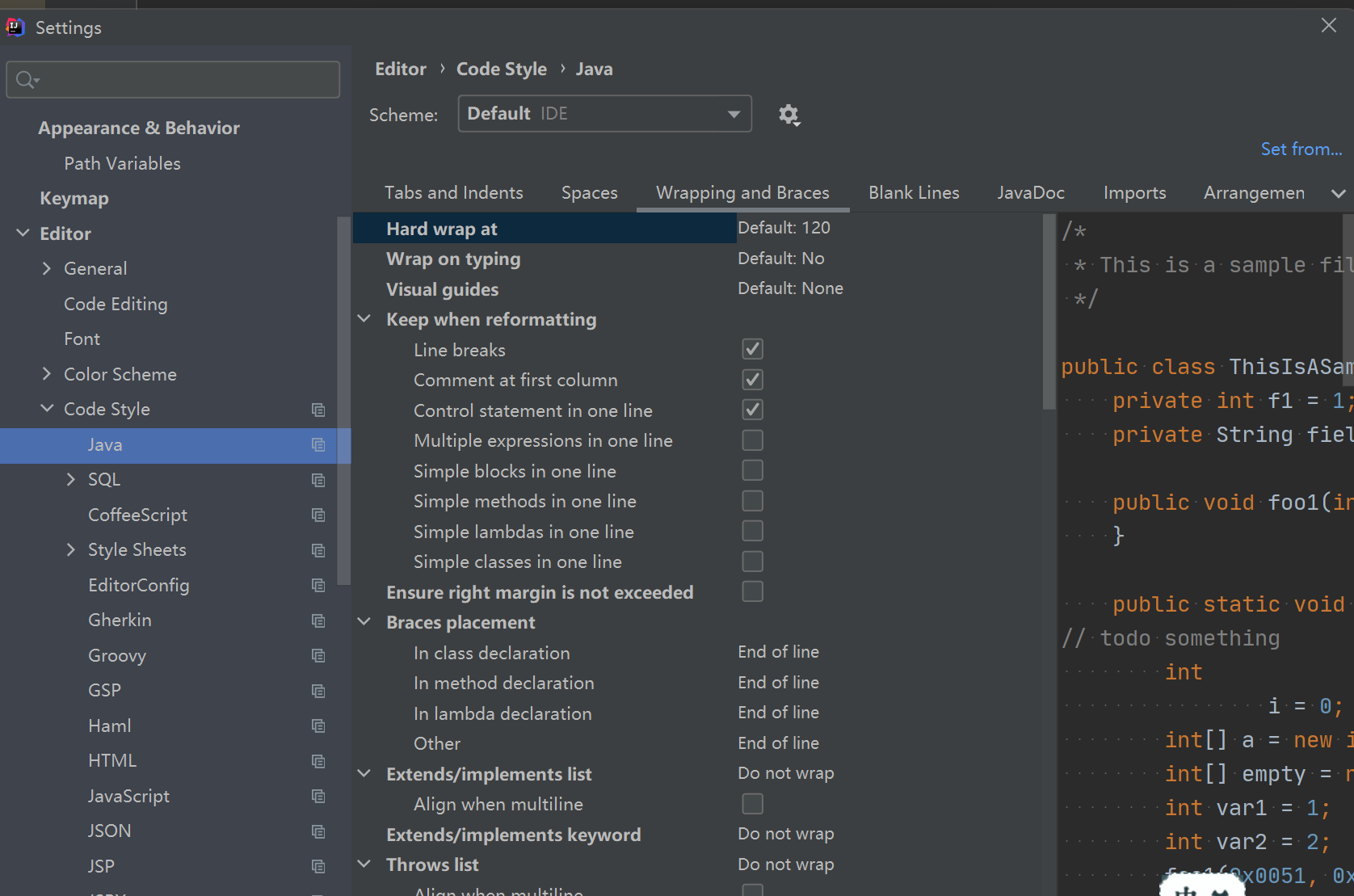This screenshot has width=1354, height=896.
Task: Show the hidden tabs overflow chevron
Action: (1338, 193)
